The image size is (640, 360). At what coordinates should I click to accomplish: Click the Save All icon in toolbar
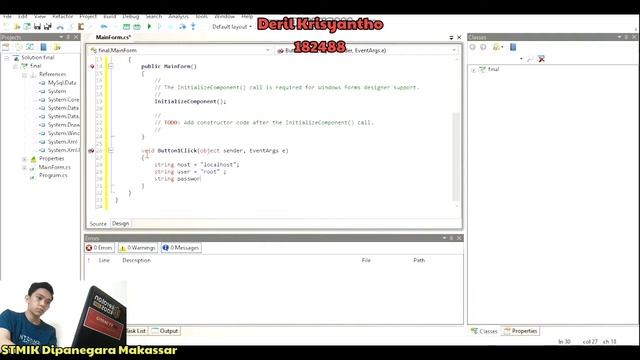pos(48,27)
